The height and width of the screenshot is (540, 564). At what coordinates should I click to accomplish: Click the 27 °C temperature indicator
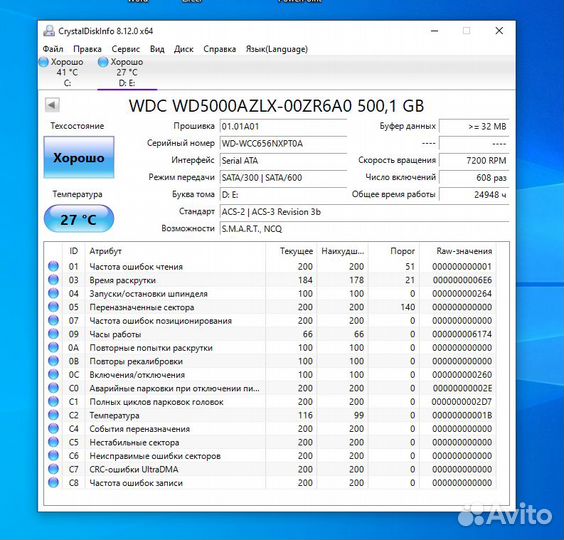pos(79,219)
